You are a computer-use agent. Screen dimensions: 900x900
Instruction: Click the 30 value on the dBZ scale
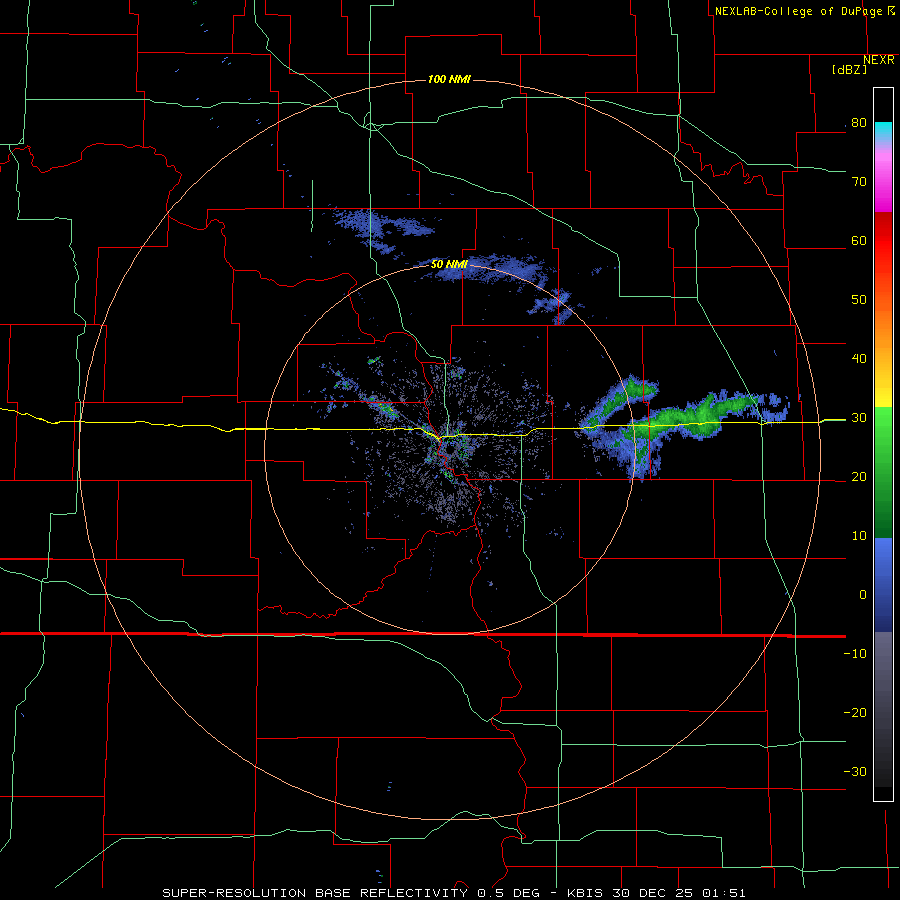tap(859, 418)
